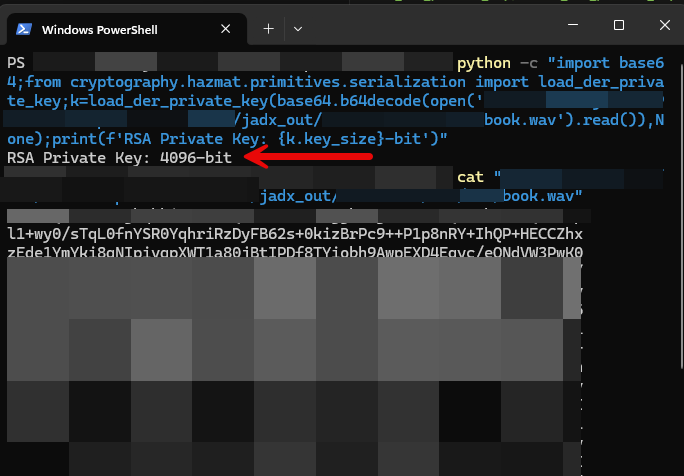Click the '/jadx_out/' text in the python command

click(278, 120)
